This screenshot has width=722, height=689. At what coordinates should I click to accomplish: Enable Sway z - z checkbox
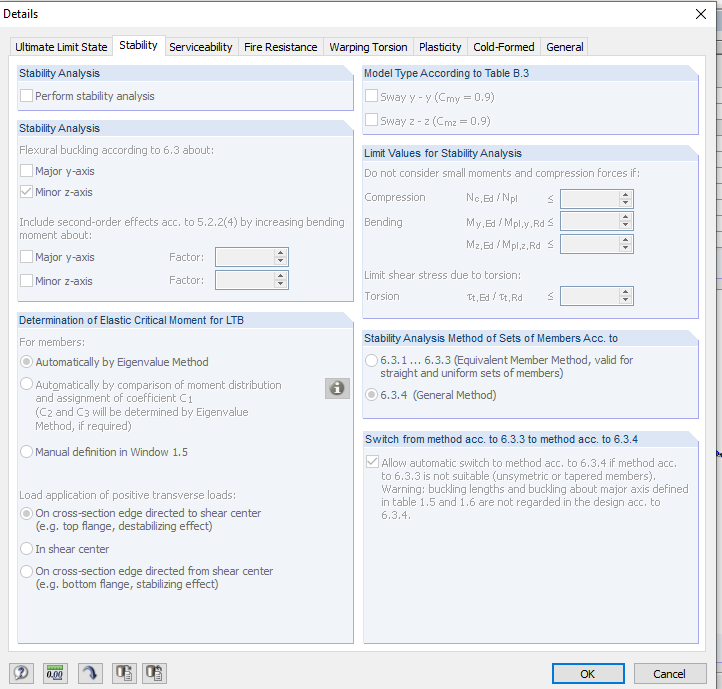pyautogui.click(x=371, y=120)
